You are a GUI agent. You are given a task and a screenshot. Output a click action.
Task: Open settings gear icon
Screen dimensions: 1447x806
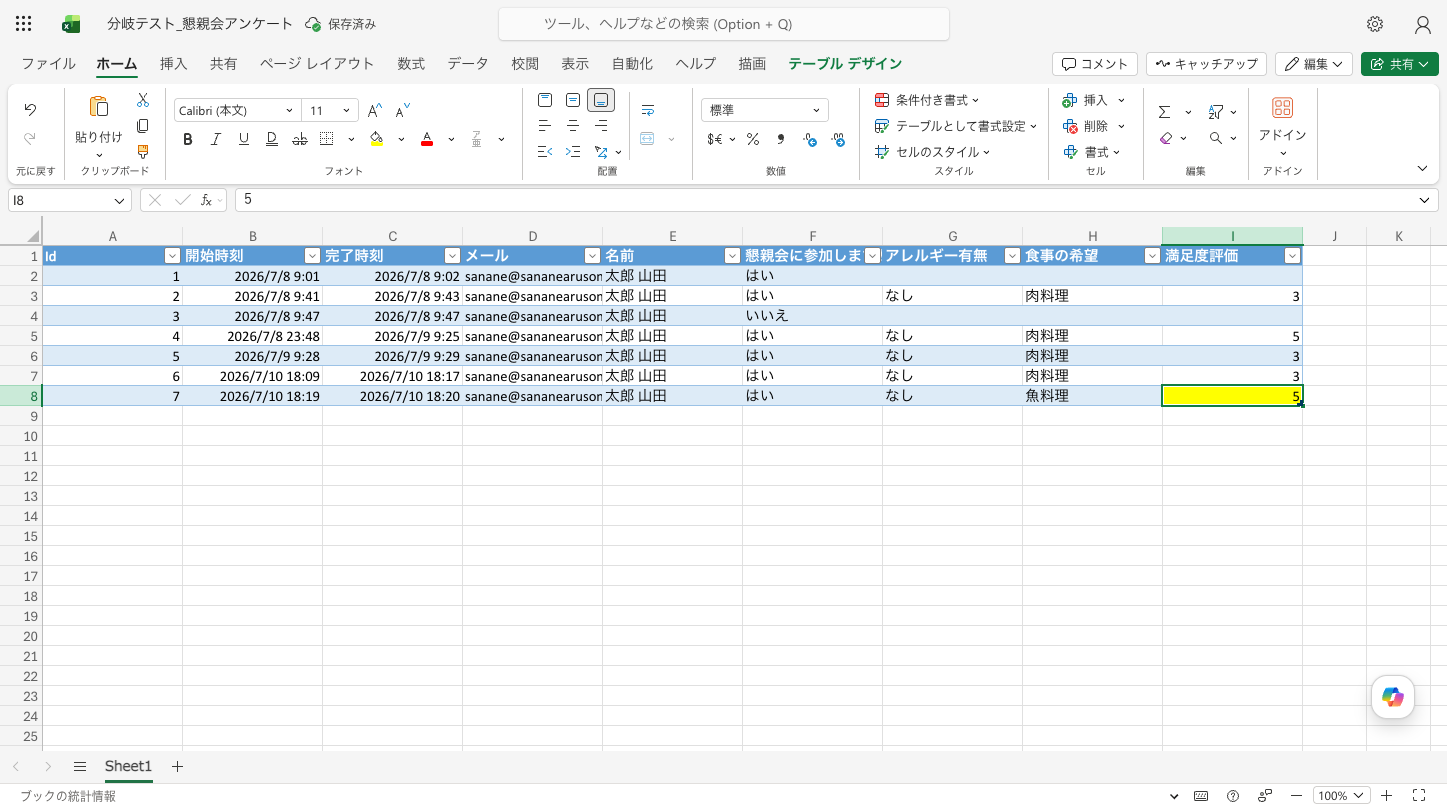(x=1375, y=24)
